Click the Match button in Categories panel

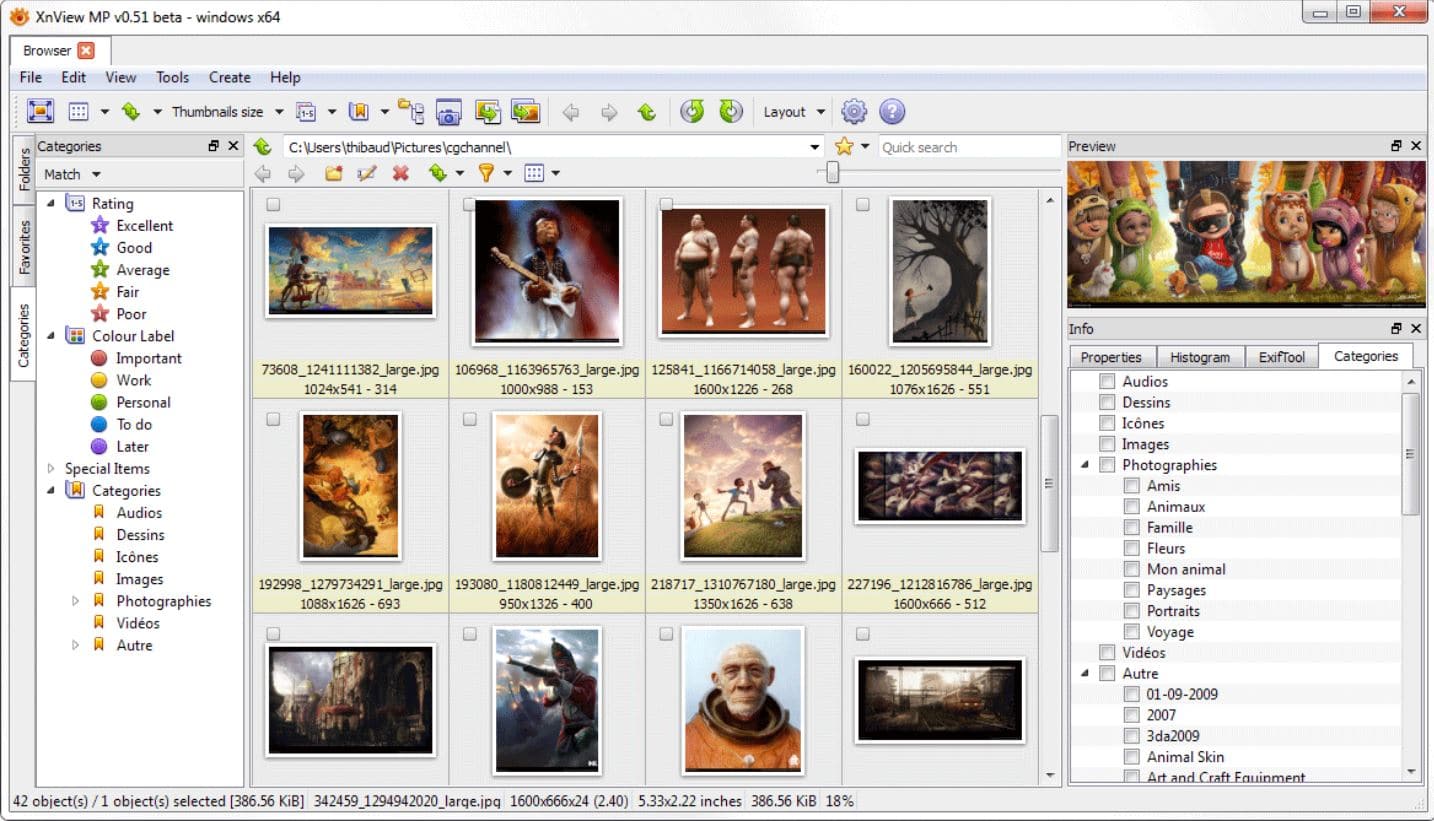pyautogui.click(x=63, y=174)
